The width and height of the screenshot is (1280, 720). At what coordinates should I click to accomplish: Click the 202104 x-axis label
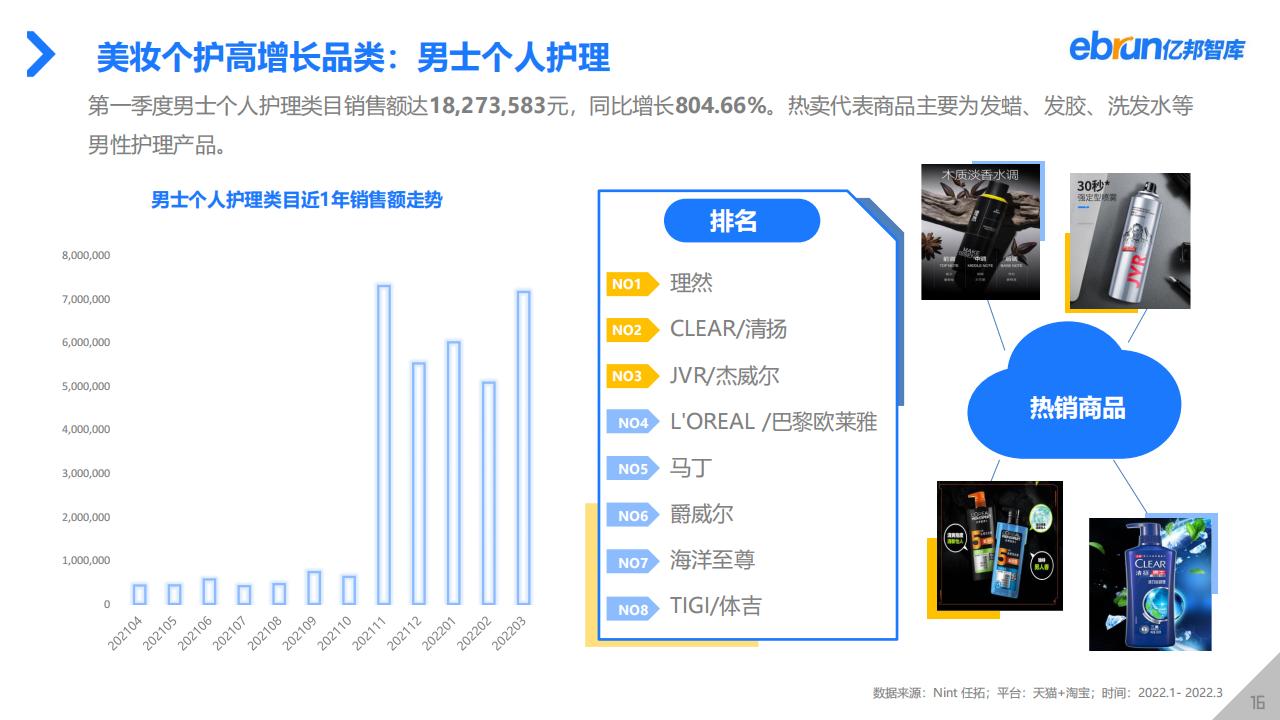coord(125,632)
